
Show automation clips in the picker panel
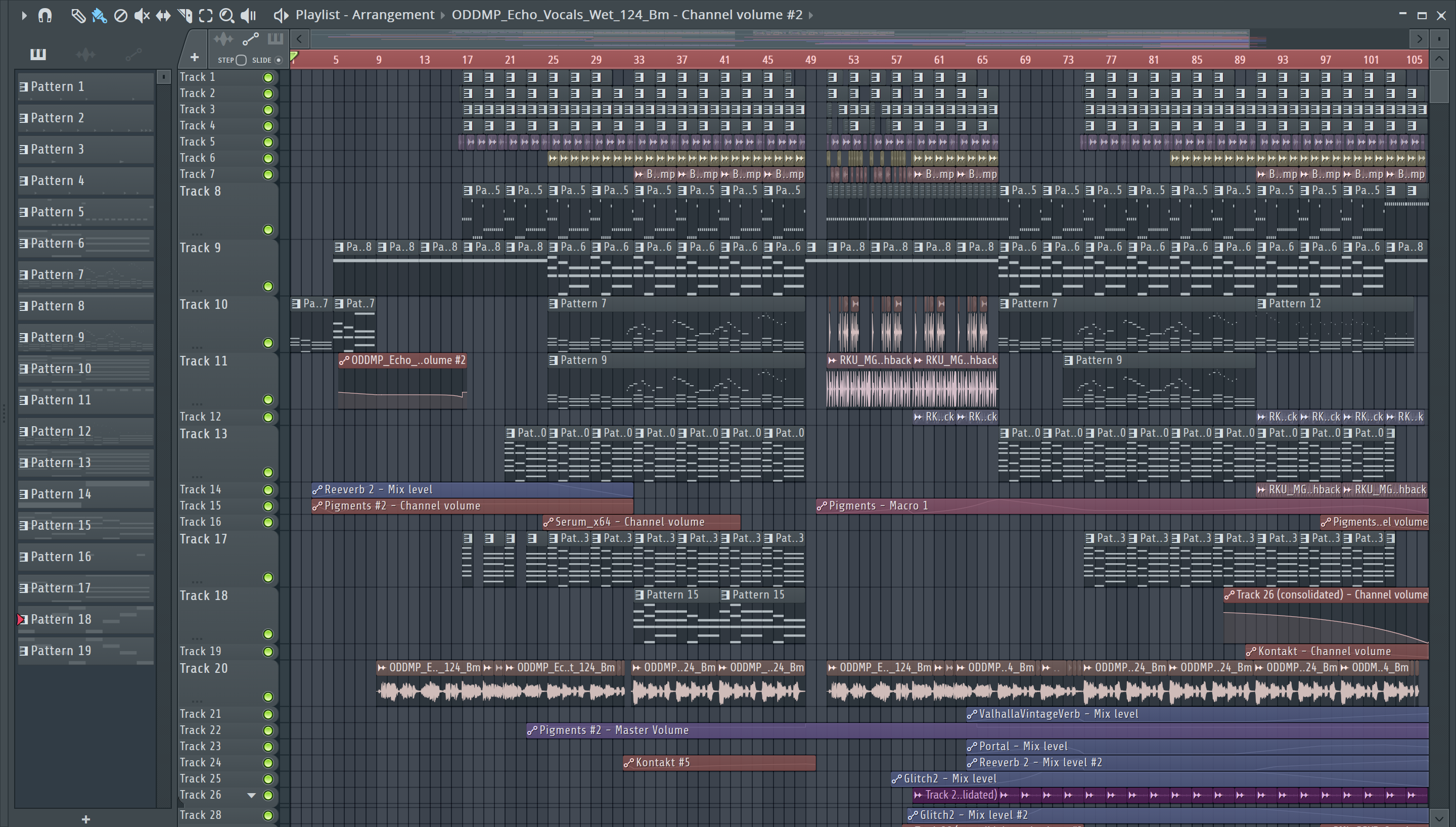click(133, 54)
